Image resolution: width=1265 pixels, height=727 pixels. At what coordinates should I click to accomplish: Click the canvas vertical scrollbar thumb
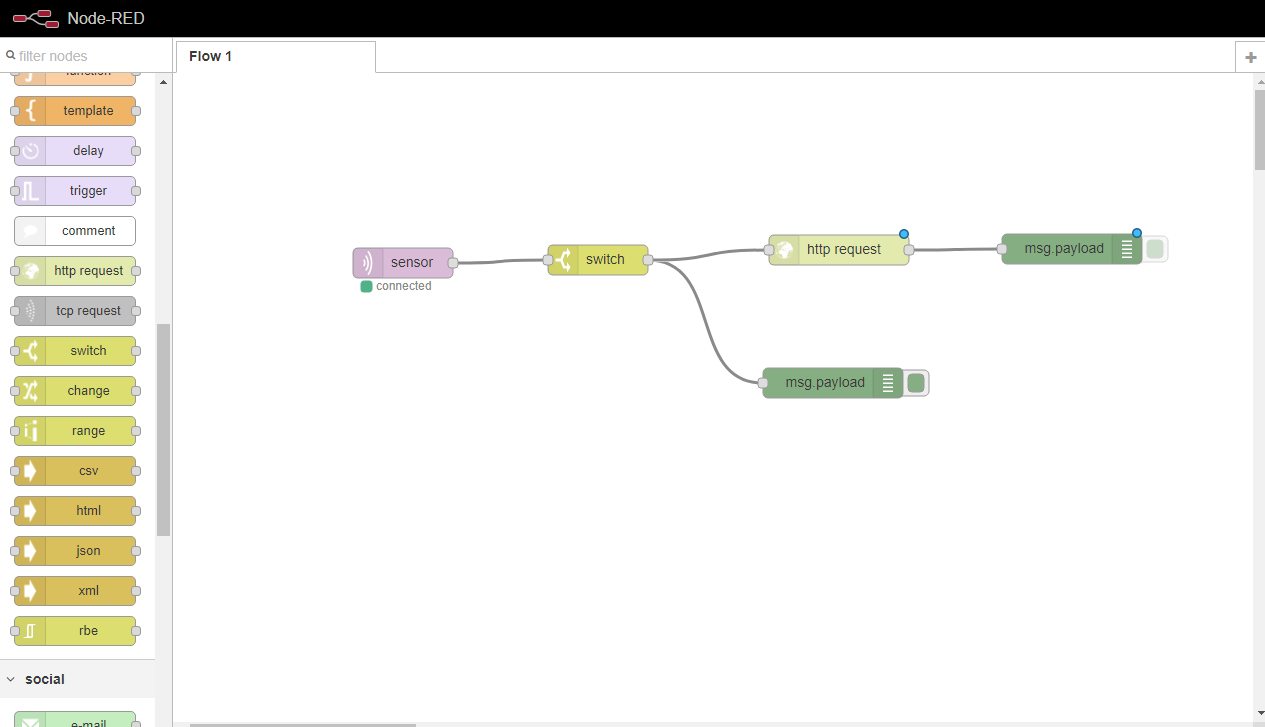(x=1259, y=130)
